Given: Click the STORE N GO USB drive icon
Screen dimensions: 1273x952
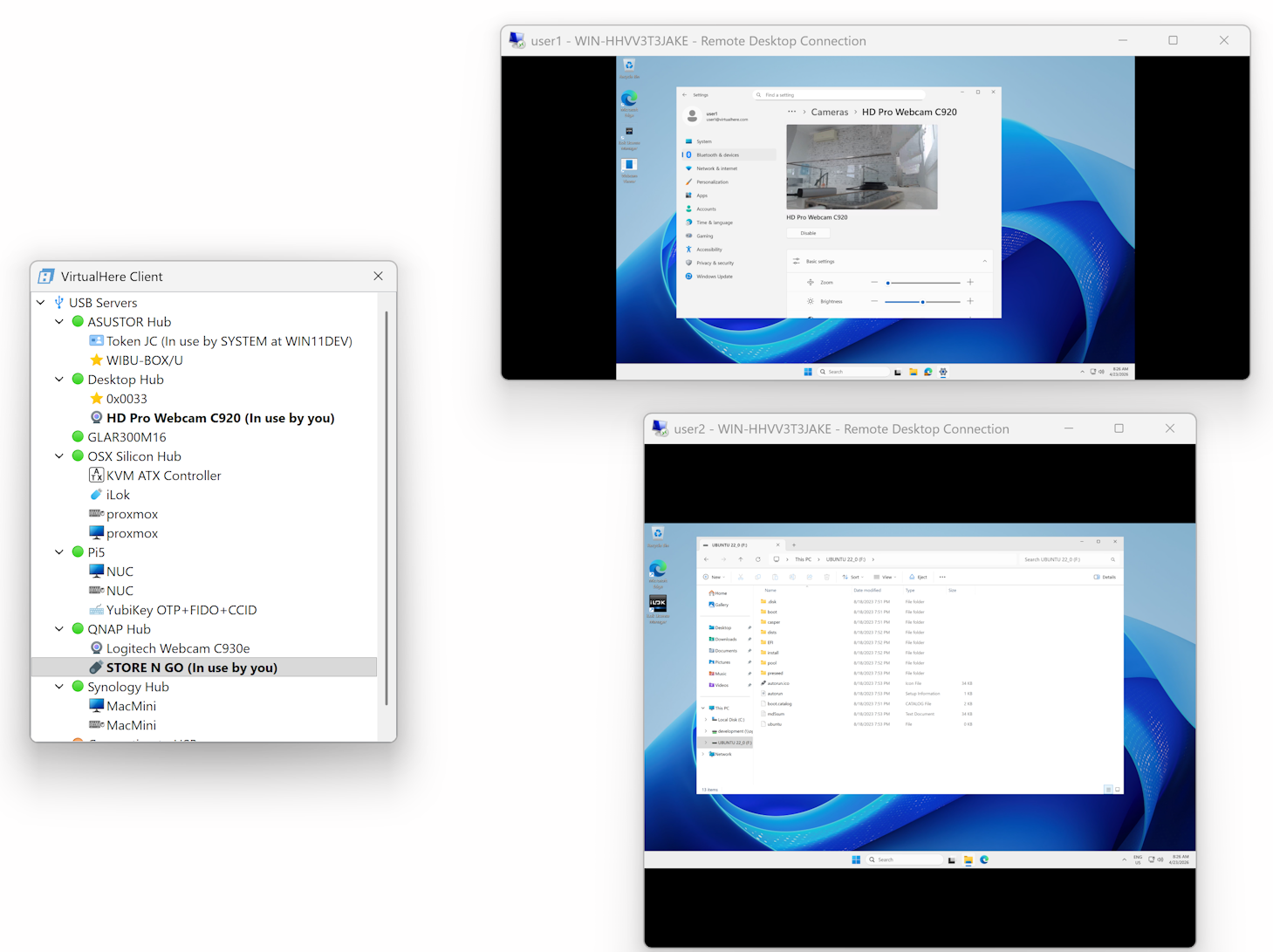Looking at the screenshot, I should pos(97,668).
